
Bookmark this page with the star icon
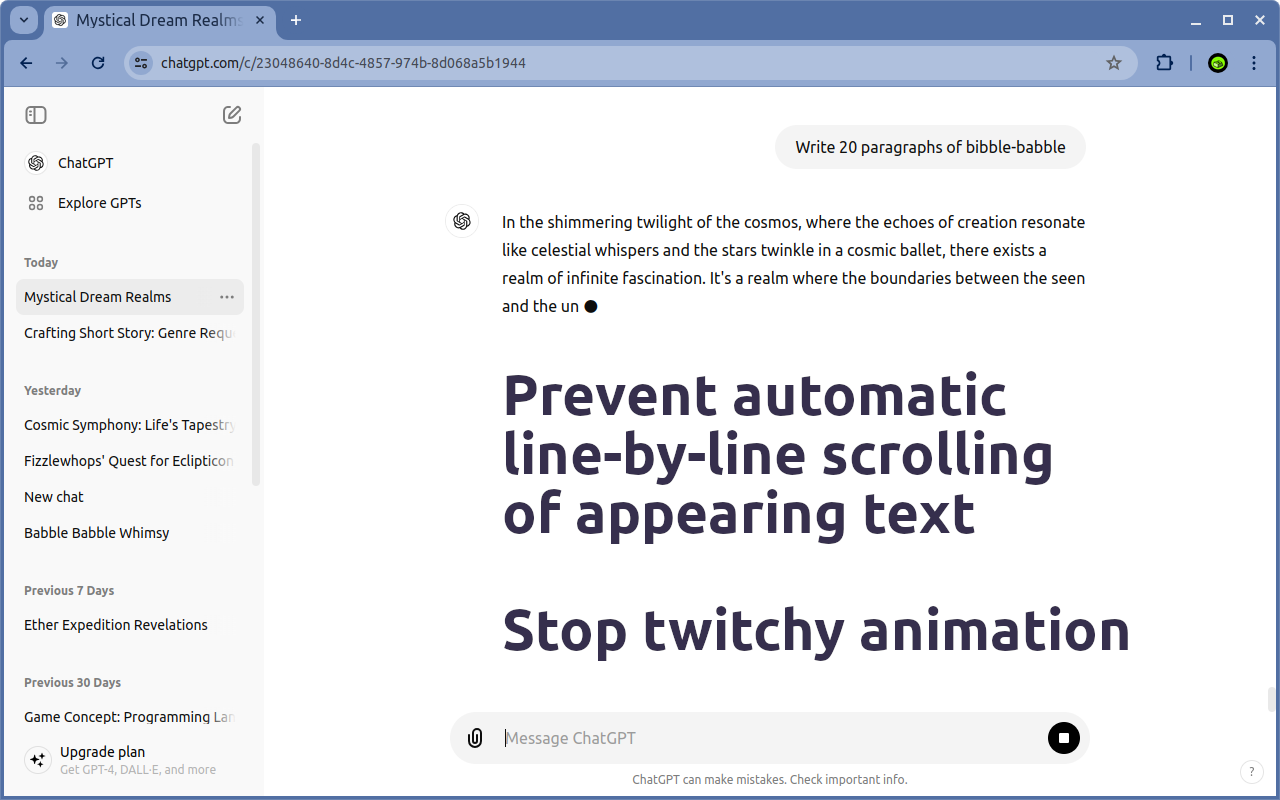click(x=1114, y=63)
